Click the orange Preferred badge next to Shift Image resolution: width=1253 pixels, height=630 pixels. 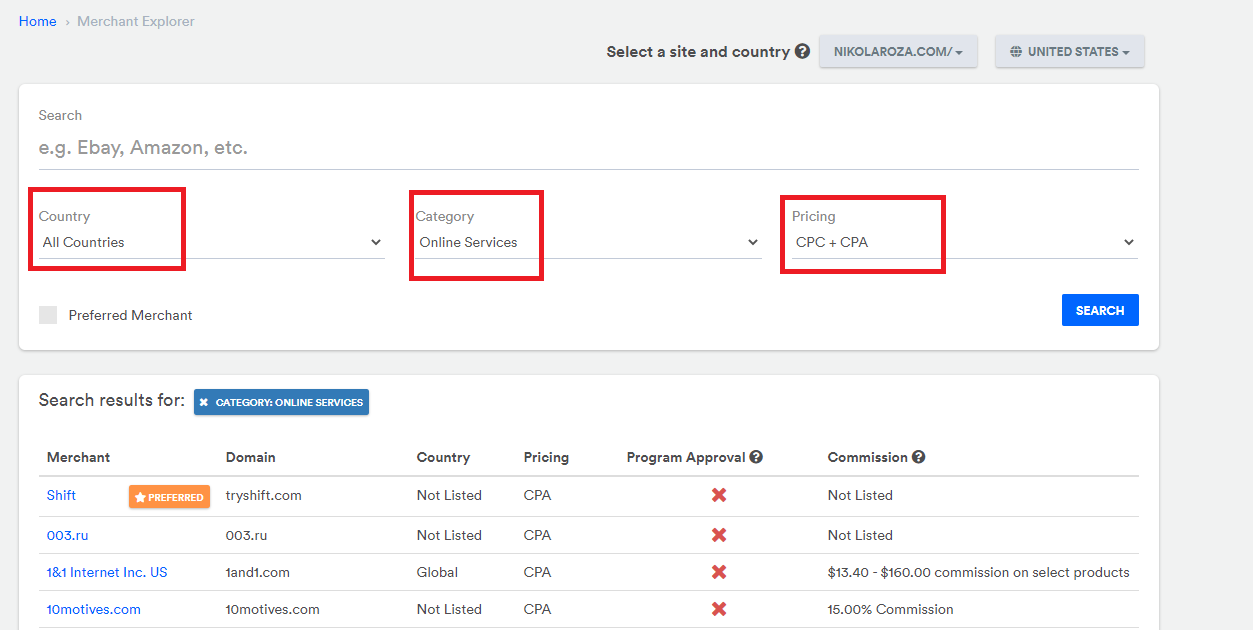pyautogui.click(x=169, y=497)
